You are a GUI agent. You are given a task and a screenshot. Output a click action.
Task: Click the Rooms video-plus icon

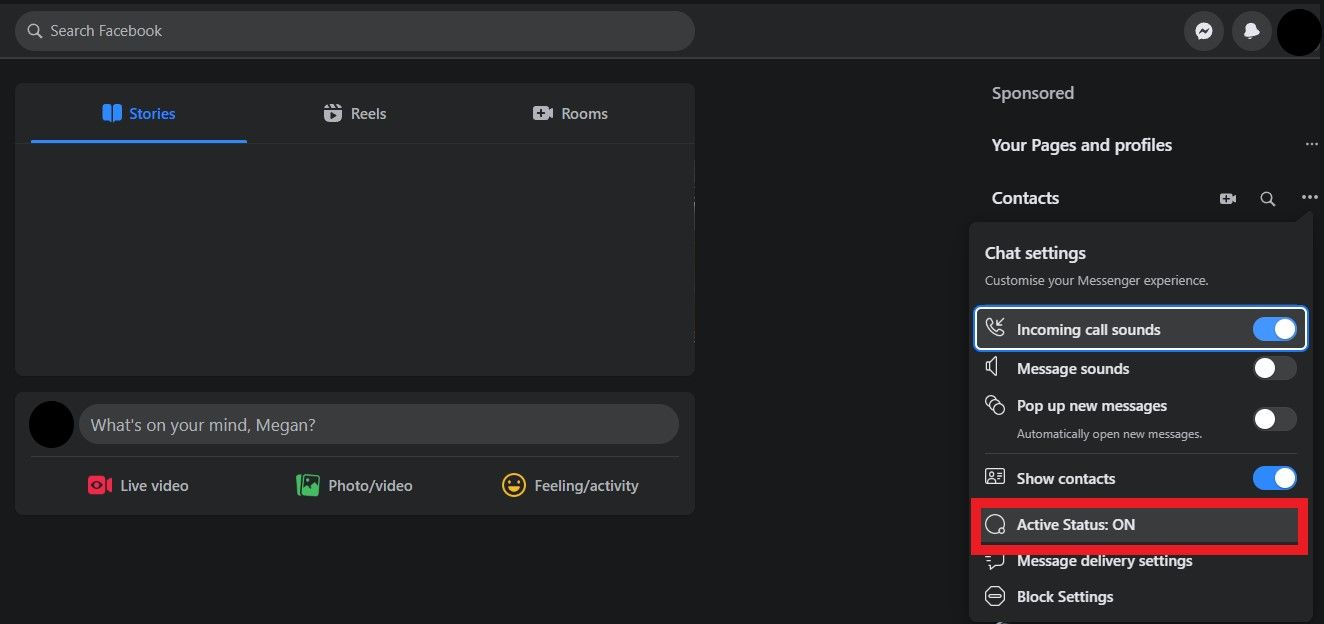pos(543,114)
